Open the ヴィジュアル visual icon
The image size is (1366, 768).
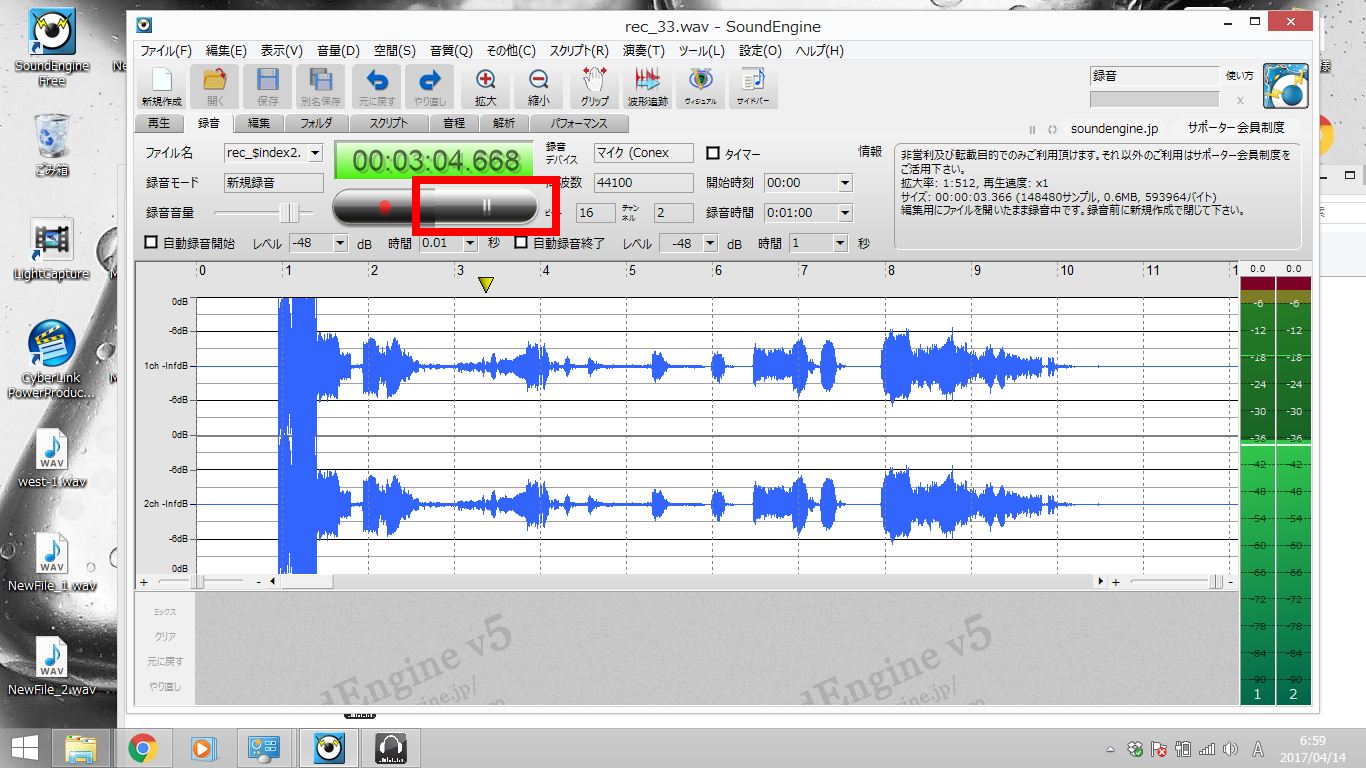700,86
